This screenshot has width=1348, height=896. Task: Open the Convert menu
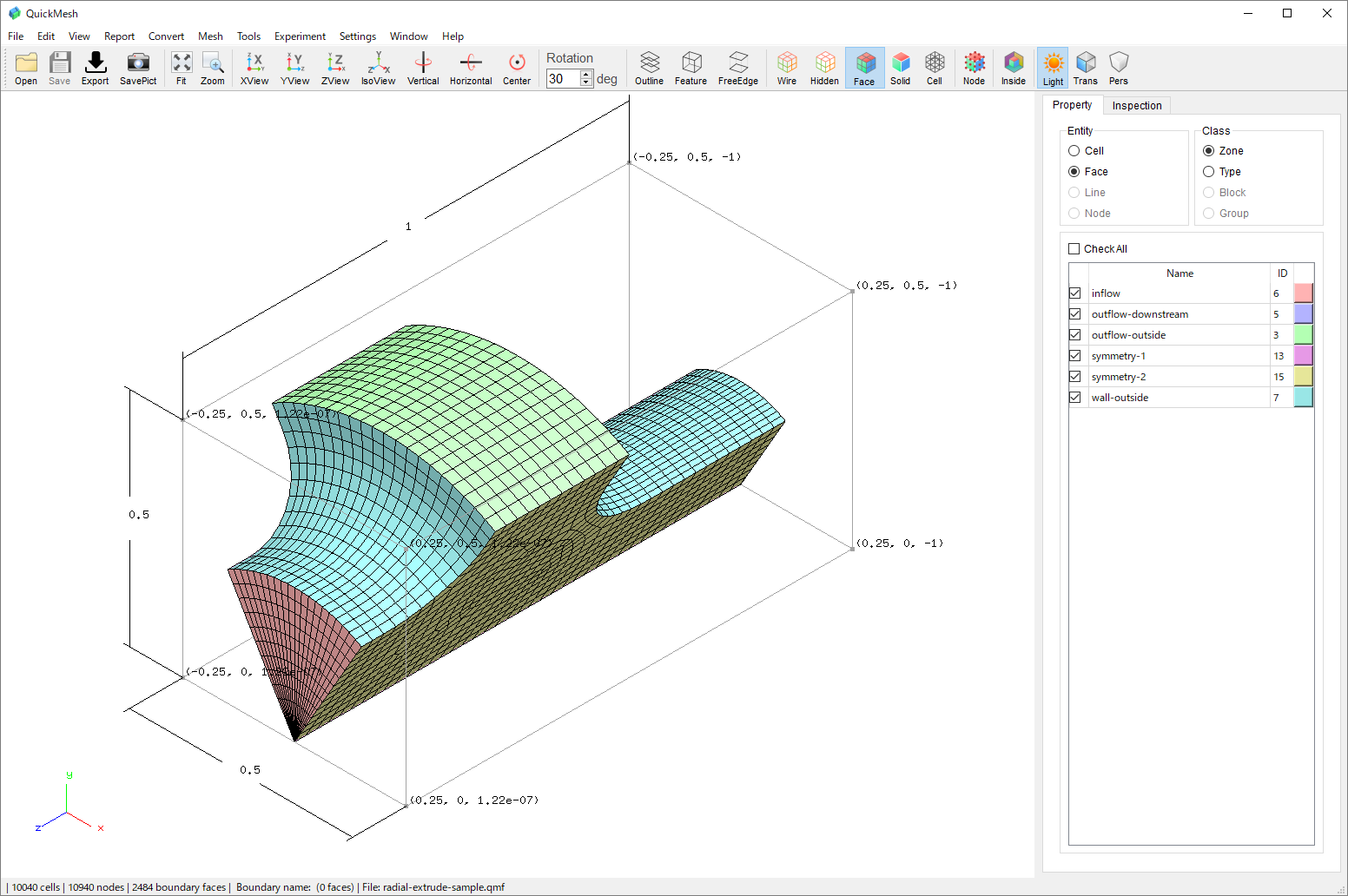pyautogui.click(x=166, y=36)
